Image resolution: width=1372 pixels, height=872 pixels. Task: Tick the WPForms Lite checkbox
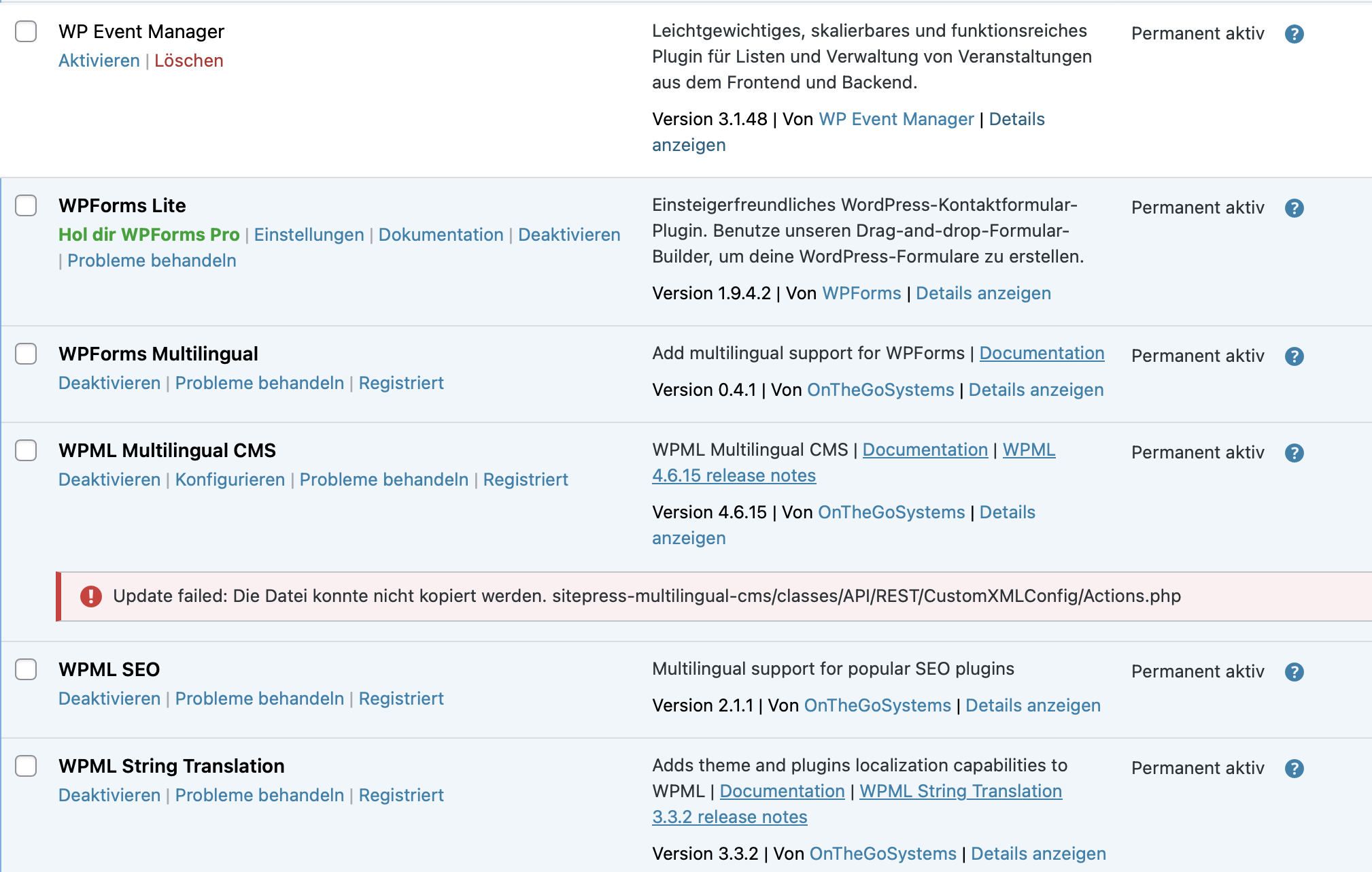coord(26,205)
